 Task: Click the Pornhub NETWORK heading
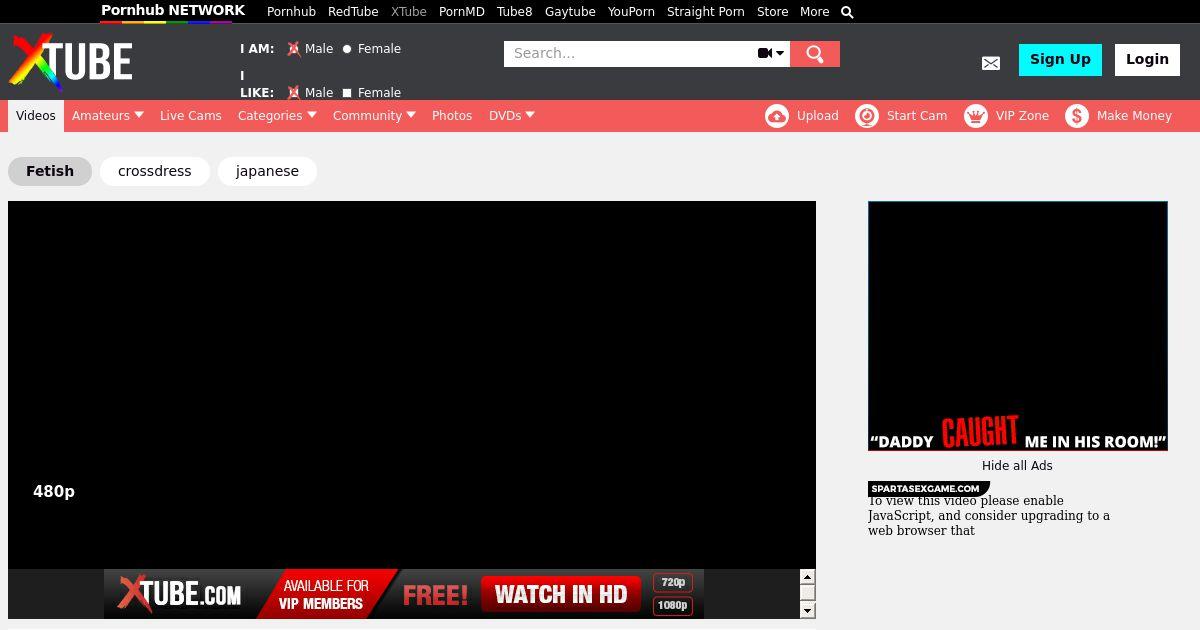[x=173, y=11]
